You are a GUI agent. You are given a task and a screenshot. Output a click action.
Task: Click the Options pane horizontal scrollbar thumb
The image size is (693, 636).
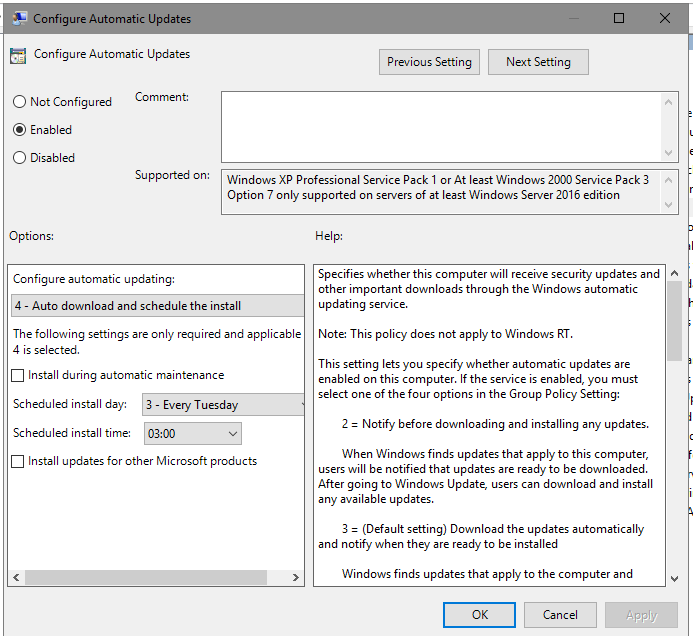coord(146,578)
